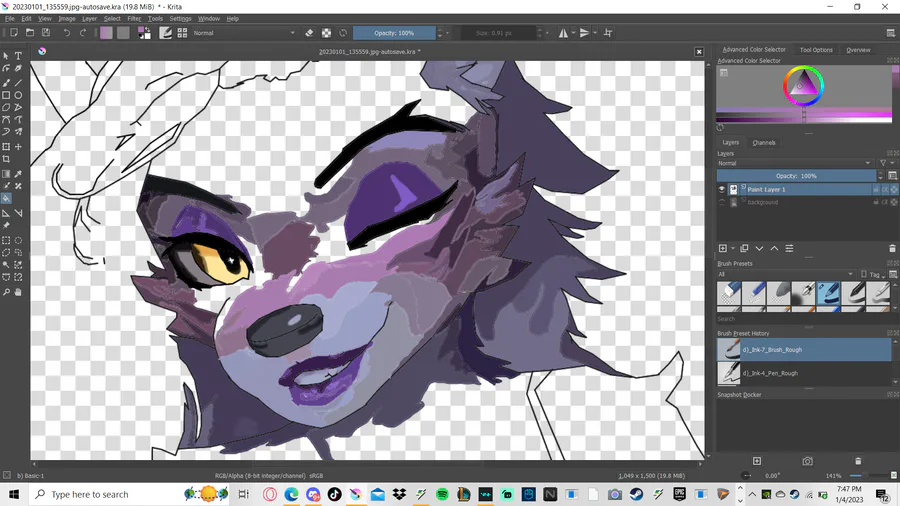Viewport: 900px width, 506px height.
Task: Adjust the layer Opacity slider
Action: click(x=796, y=176)
